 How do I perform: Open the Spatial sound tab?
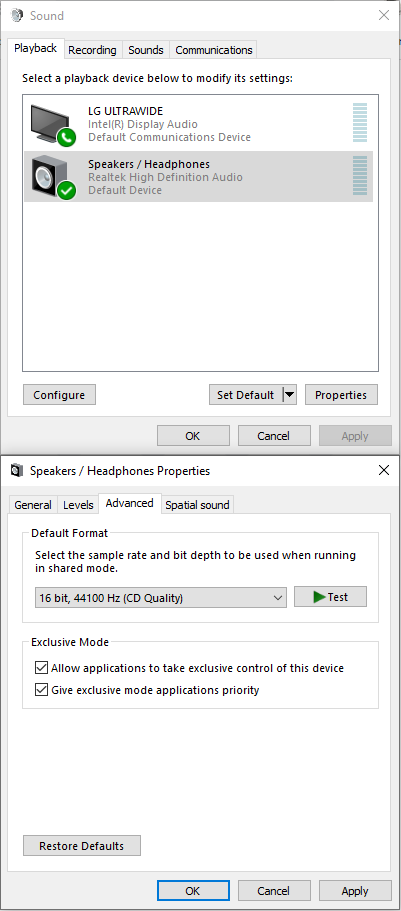(x=198, y=505)
